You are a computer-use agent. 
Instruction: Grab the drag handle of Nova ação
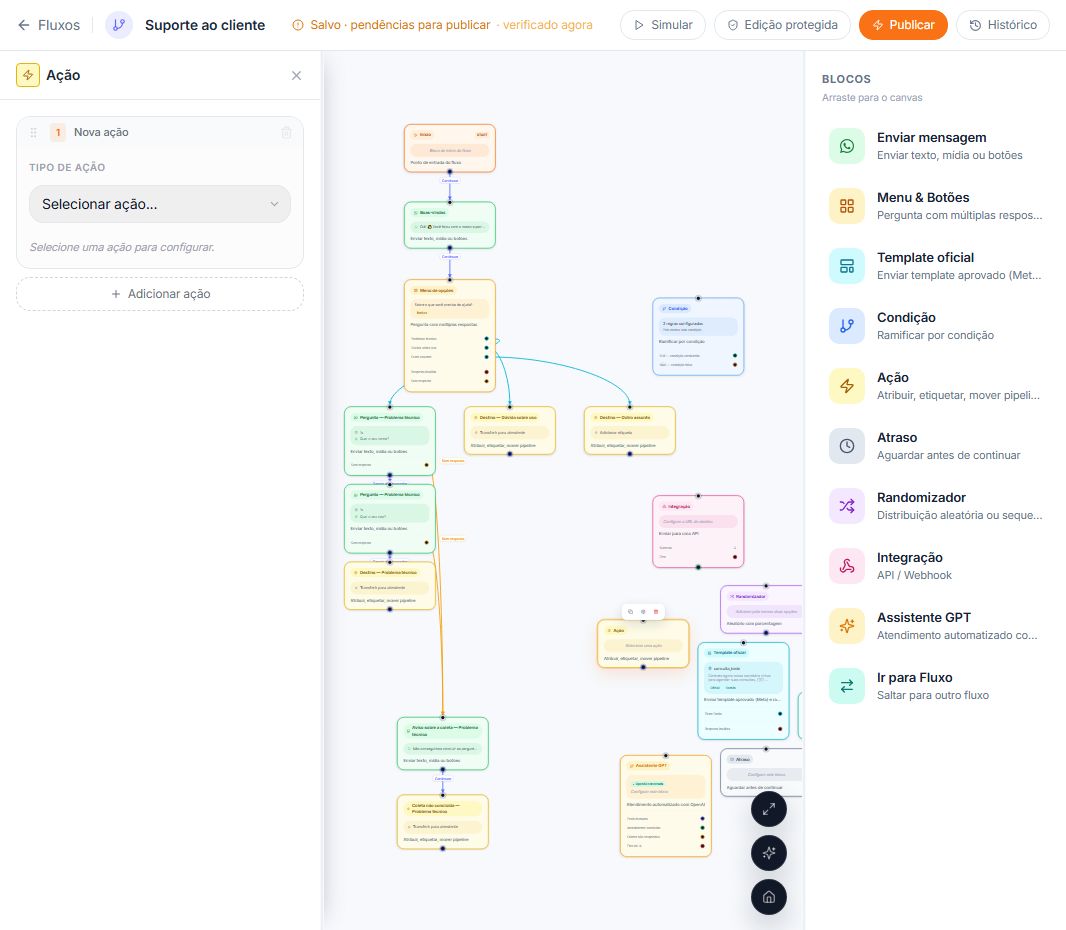tap(33, 133)
